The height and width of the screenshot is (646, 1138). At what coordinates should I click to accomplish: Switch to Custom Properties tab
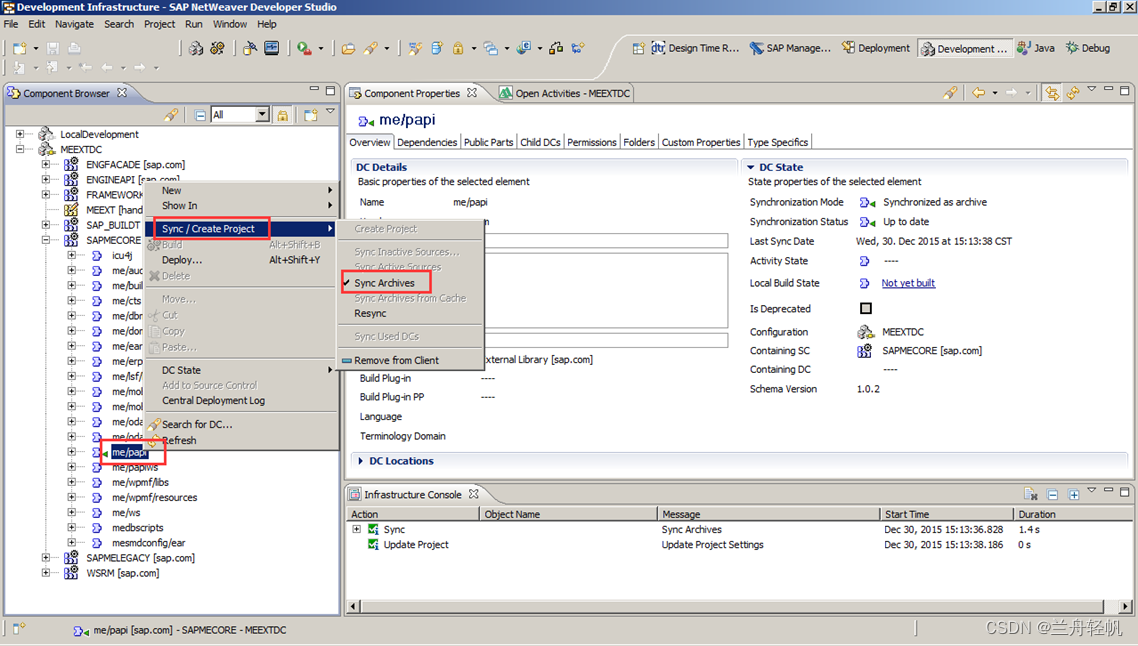tap(700, 142)
